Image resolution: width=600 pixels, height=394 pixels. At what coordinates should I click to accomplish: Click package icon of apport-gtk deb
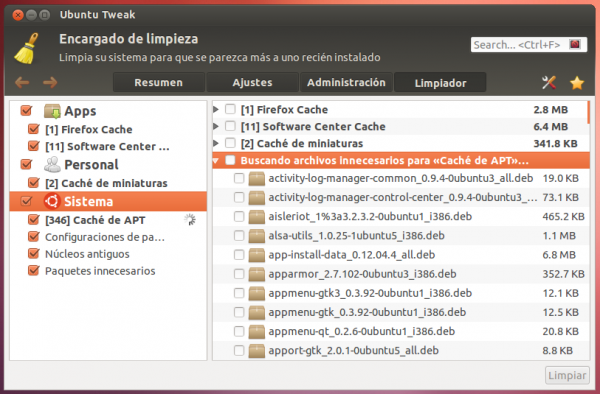(256, 350)
